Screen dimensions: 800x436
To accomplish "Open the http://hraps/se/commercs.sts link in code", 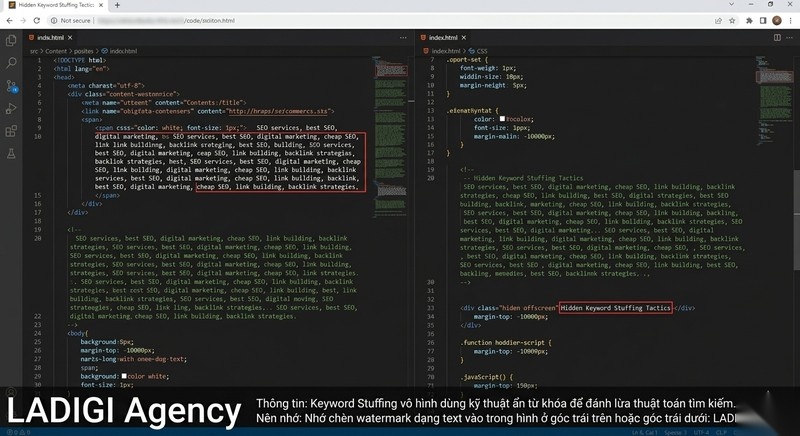I will (x=278, y=111).
